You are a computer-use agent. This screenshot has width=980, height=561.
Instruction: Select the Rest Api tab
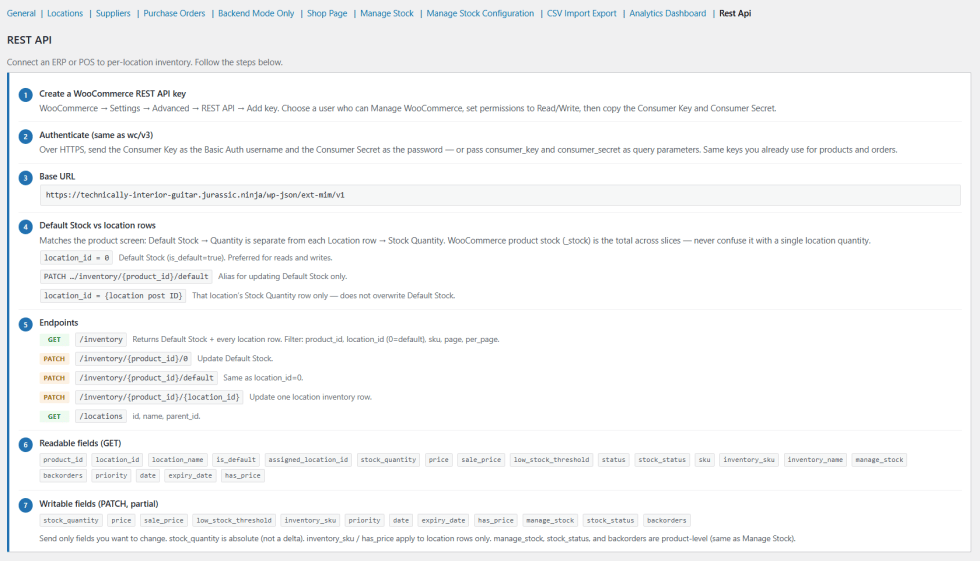coord(735,13)
